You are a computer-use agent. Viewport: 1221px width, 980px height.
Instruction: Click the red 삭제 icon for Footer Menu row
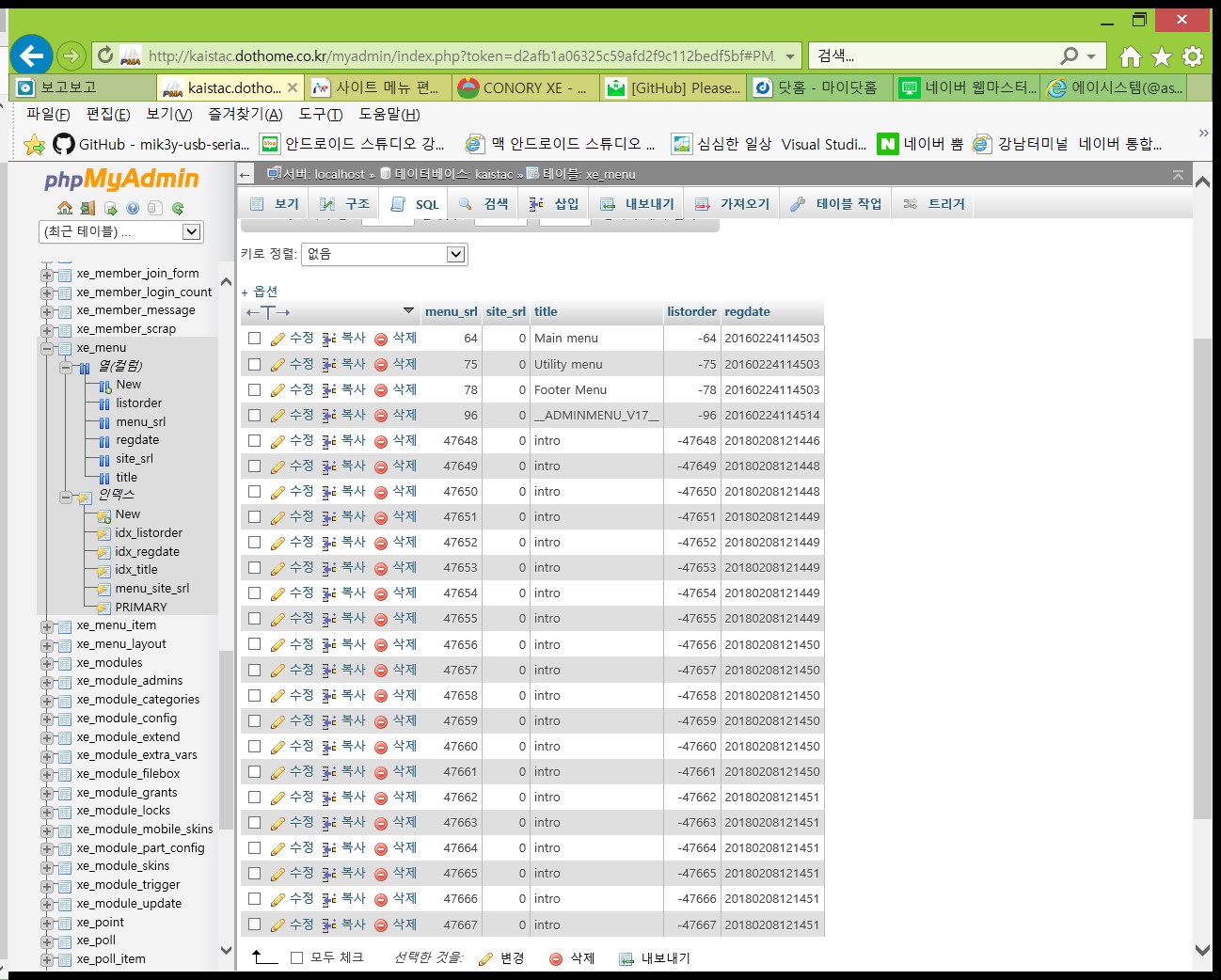point(380,389)
